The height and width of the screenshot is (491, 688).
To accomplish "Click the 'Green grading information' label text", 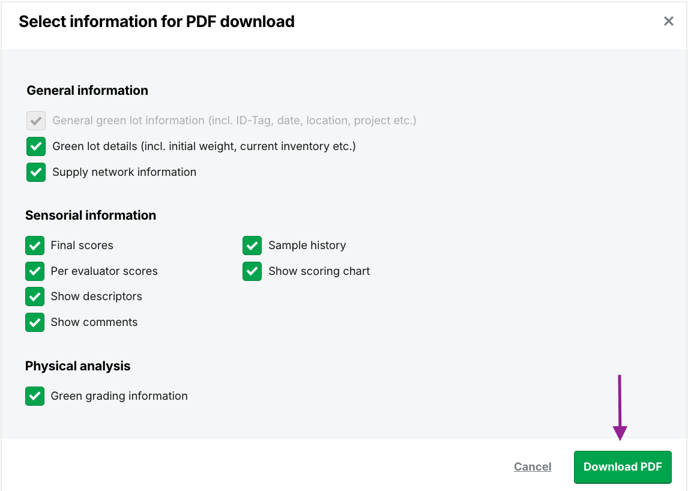I will coord(119,396).
